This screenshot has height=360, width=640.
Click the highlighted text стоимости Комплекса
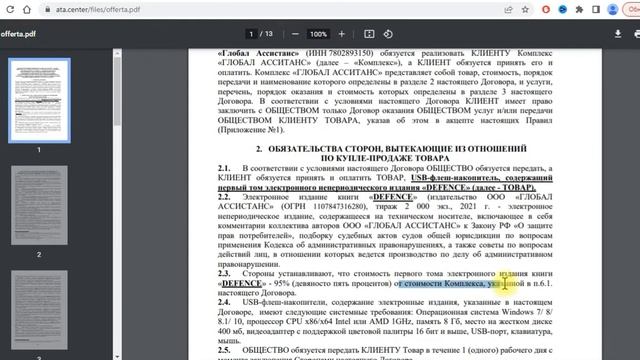click(x=444, y=283)
